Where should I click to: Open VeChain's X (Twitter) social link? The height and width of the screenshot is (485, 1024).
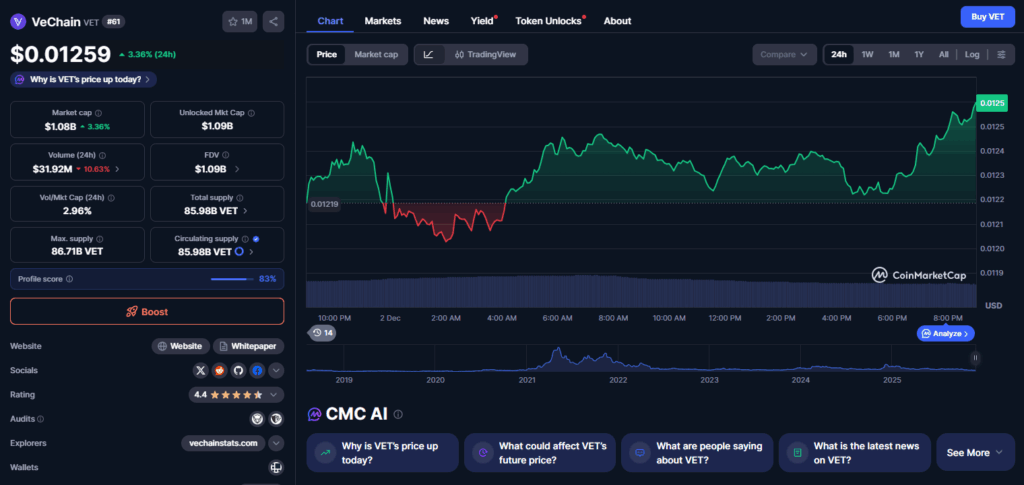201,370
